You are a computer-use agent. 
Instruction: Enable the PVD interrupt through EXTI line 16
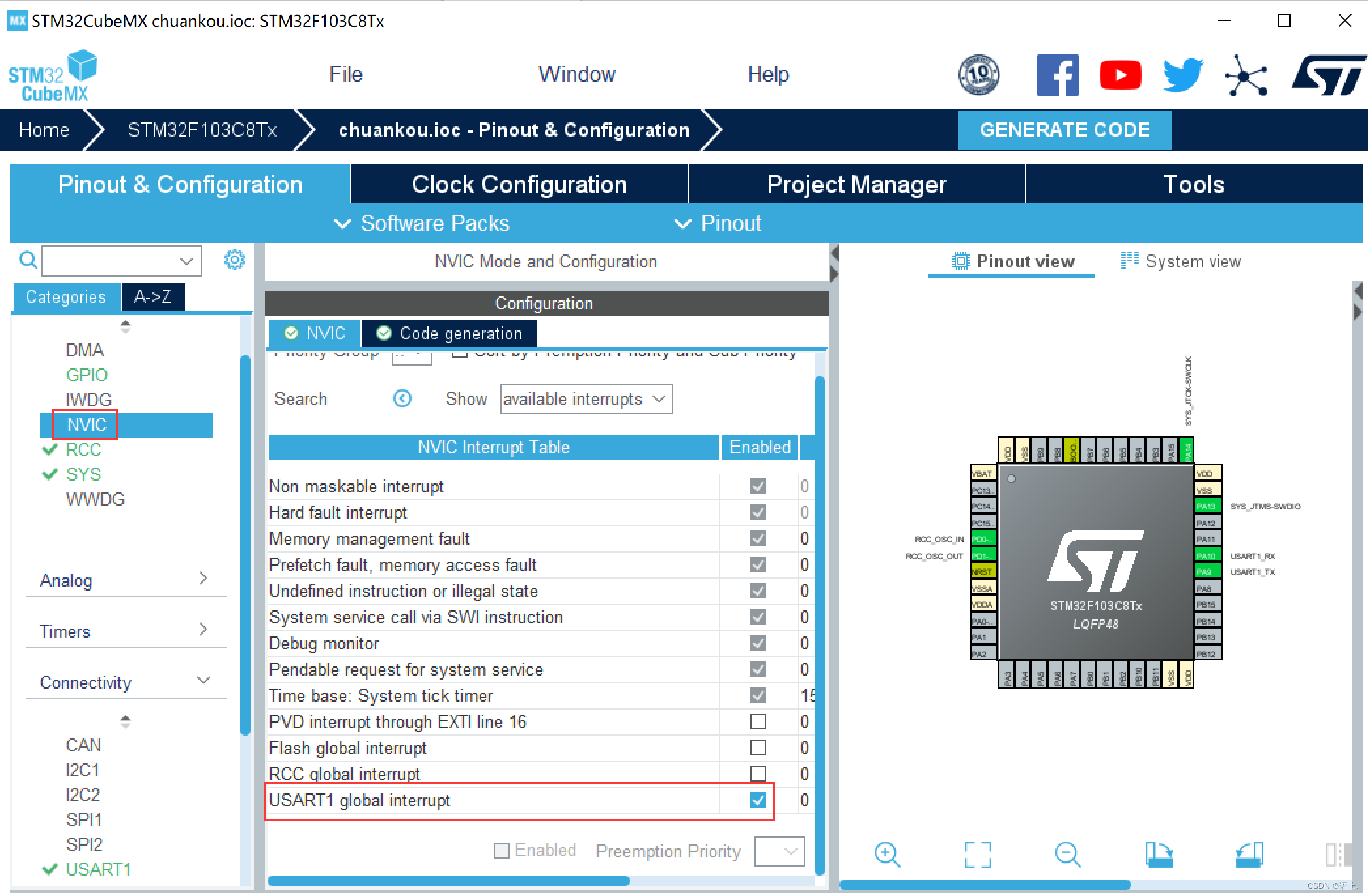pyautogui.click(x=758, y=721)
